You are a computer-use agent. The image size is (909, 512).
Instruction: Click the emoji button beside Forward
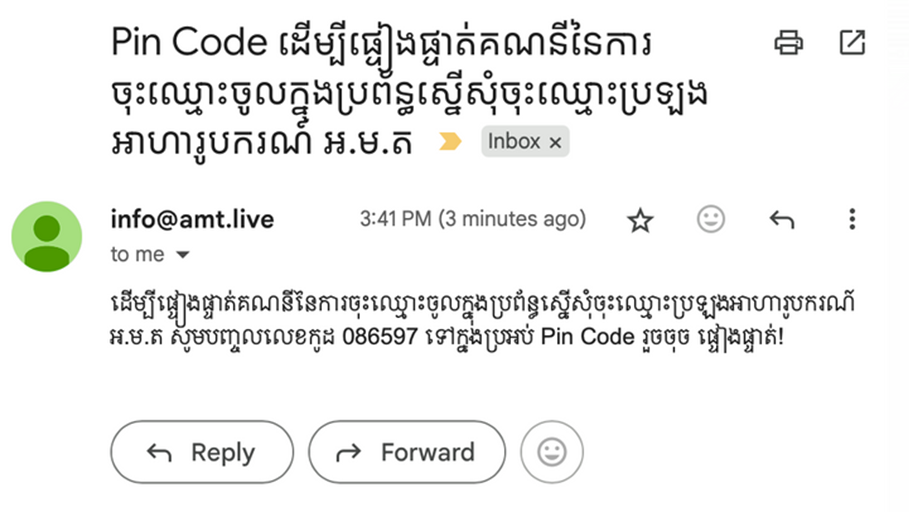pos(551,453)
